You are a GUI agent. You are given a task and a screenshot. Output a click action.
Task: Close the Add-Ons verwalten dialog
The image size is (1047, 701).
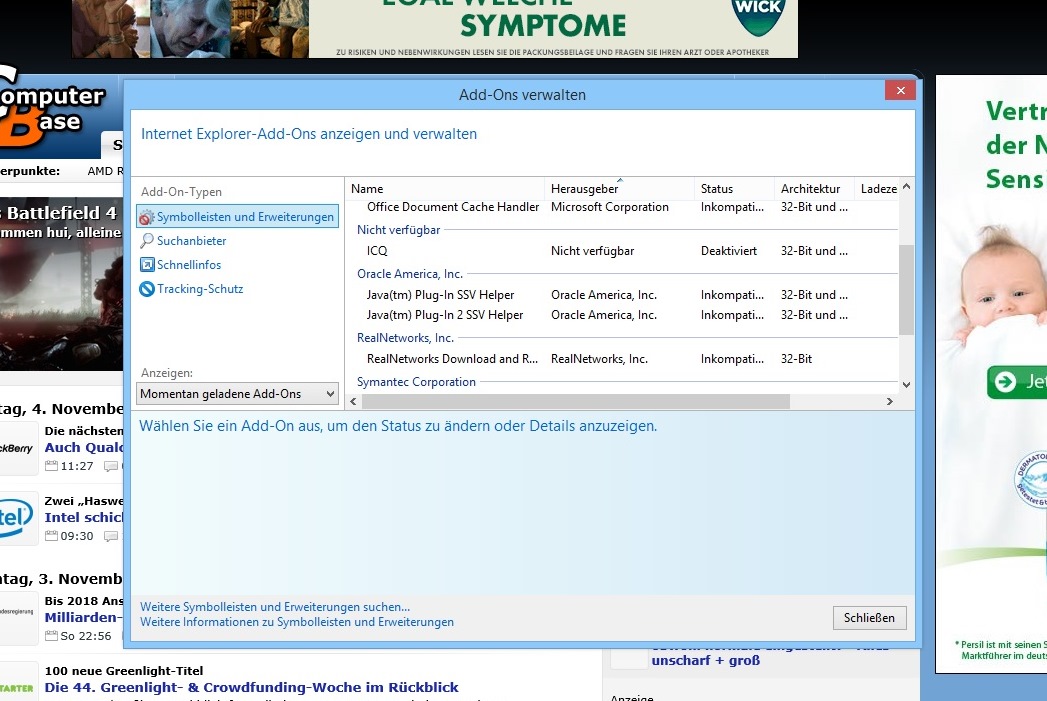(900, 90)
